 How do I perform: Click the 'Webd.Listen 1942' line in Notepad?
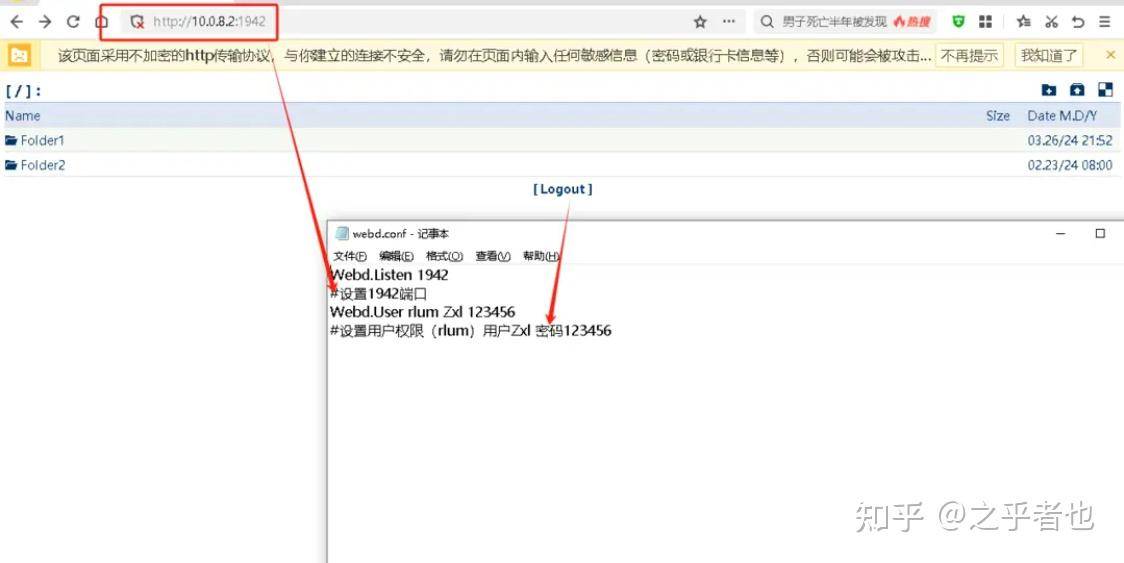click(389, 275)
